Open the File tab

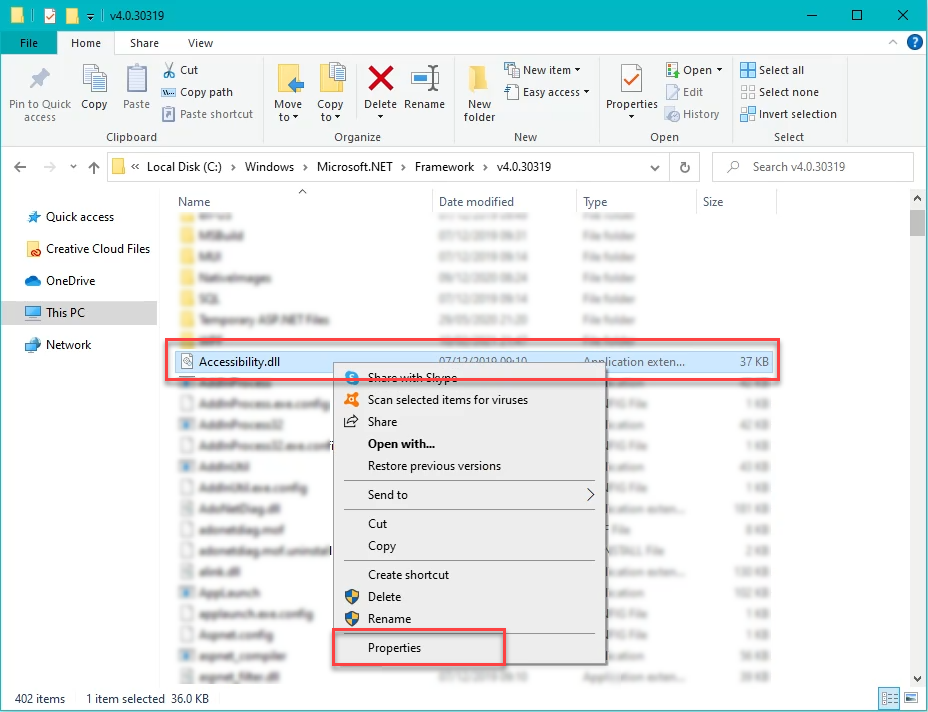pyautogui.click(x=28, y=43)
